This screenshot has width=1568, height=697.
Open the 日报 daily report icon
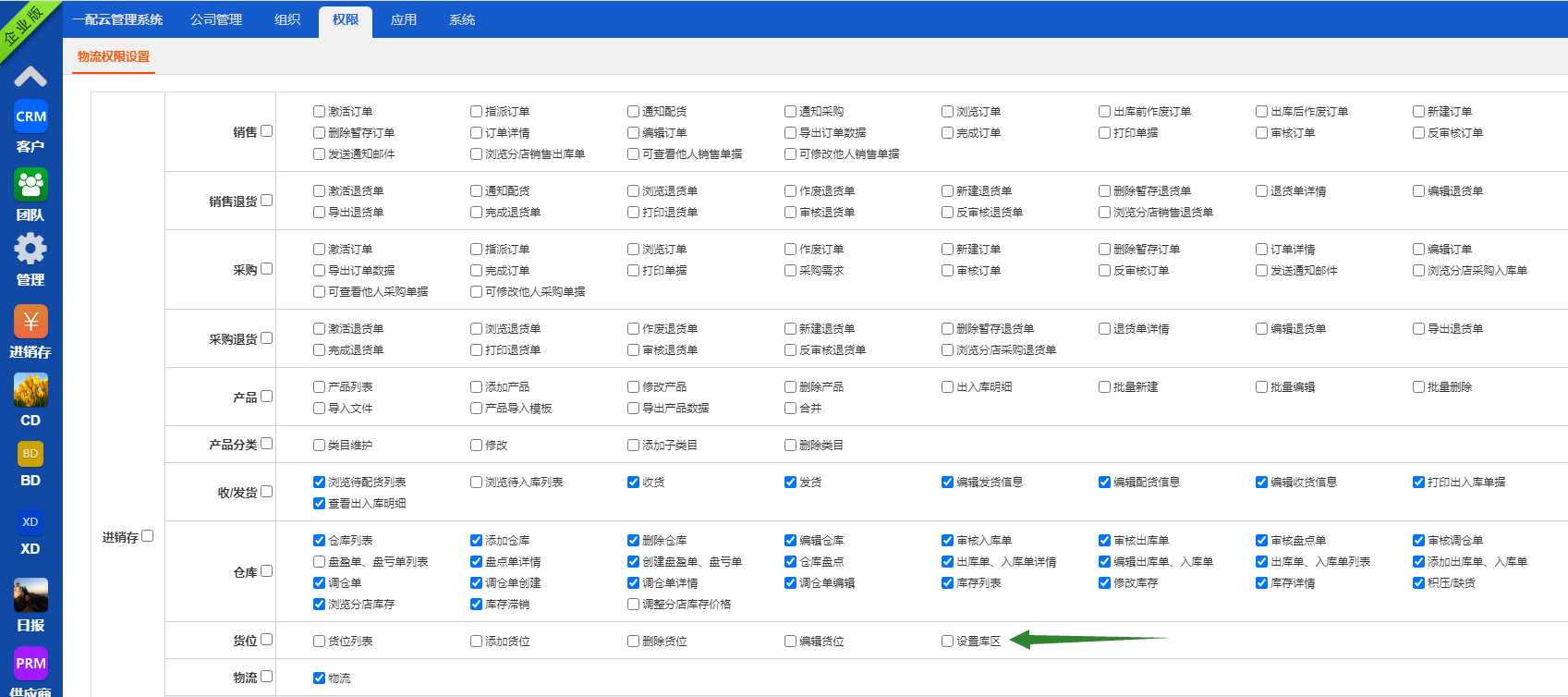tap(30, 595)
